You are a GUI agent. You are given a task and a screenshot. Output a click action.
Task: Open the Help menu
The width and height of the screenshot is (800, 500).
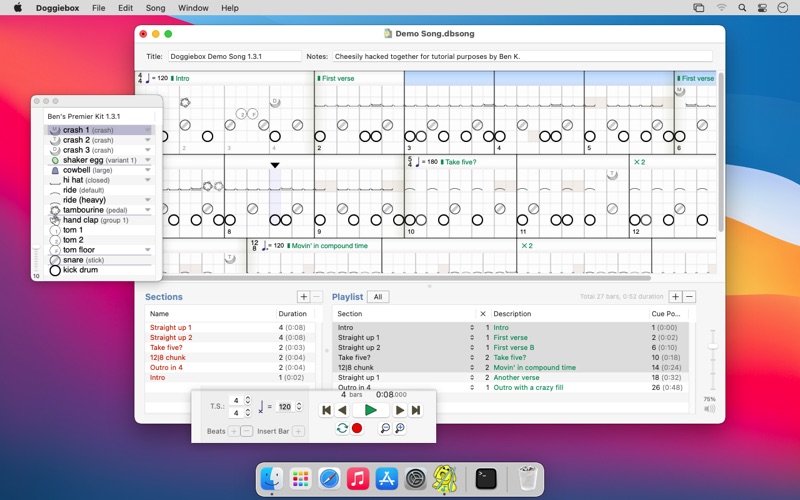(x=230, y=8)
